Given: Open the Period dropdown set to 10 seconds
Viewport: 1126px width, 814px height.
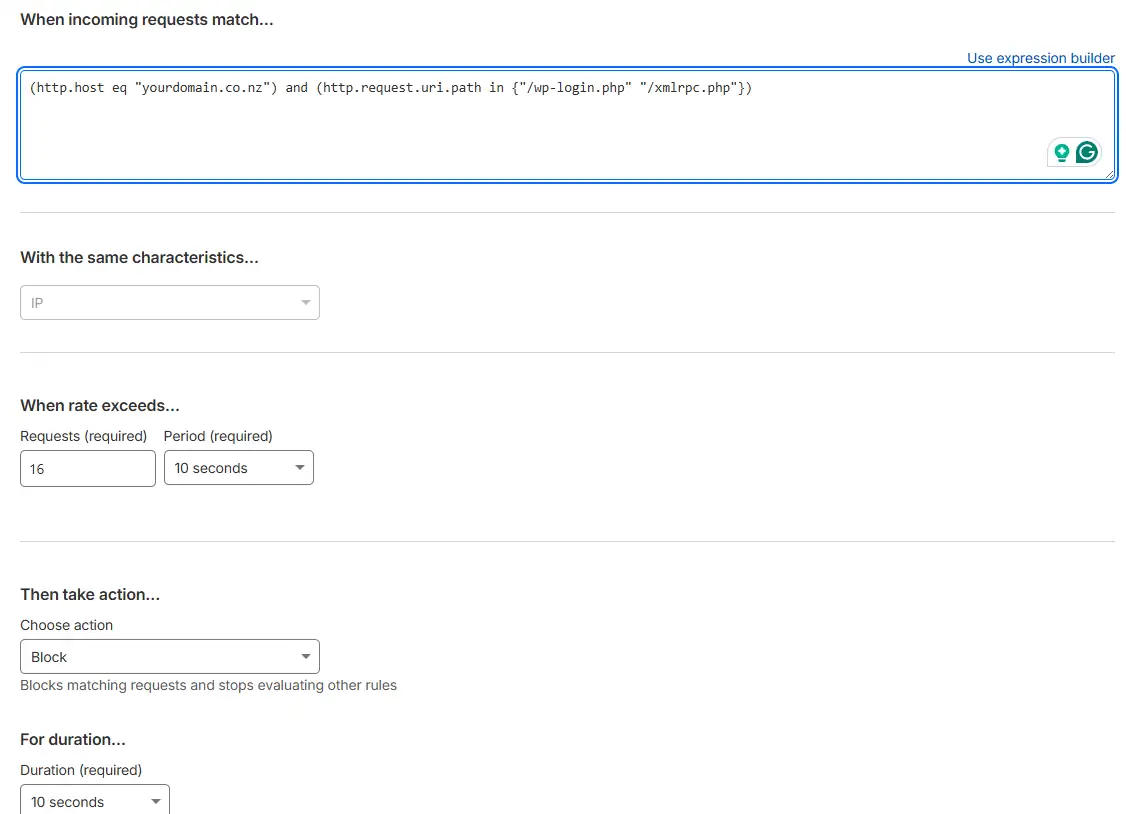Looking at the screenshot, I should 238,468.
